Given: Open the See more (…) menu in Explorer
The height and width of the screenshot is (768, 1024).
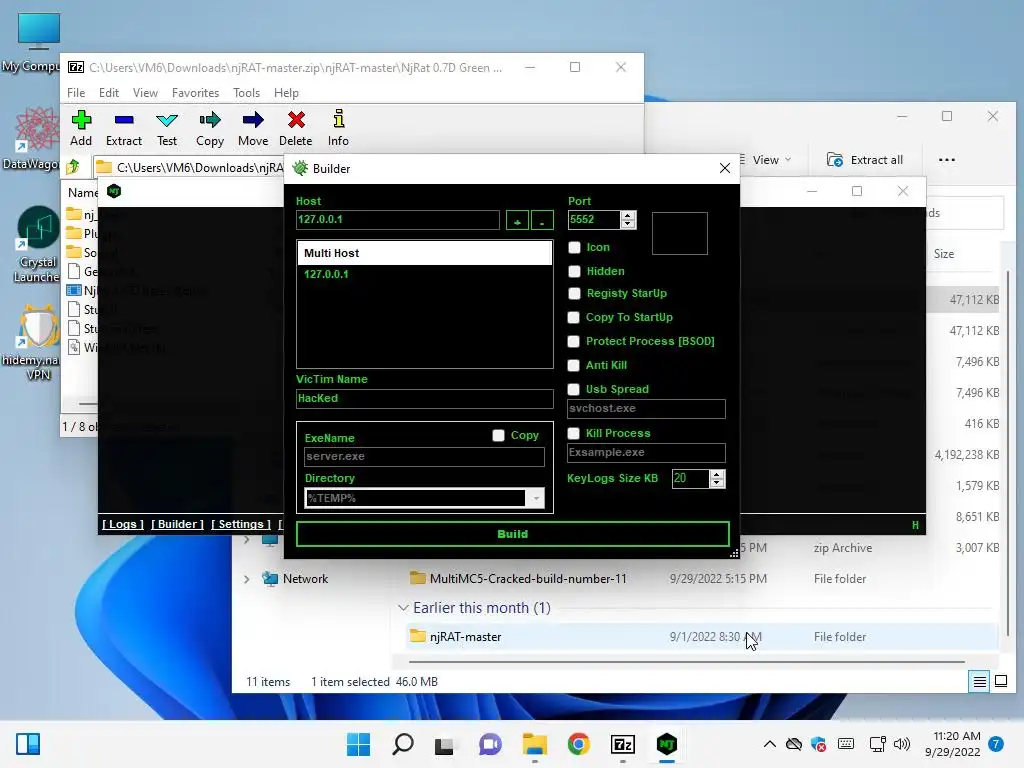Looking at the screenshot, I should pyautogui.click(x=946, y=160).
